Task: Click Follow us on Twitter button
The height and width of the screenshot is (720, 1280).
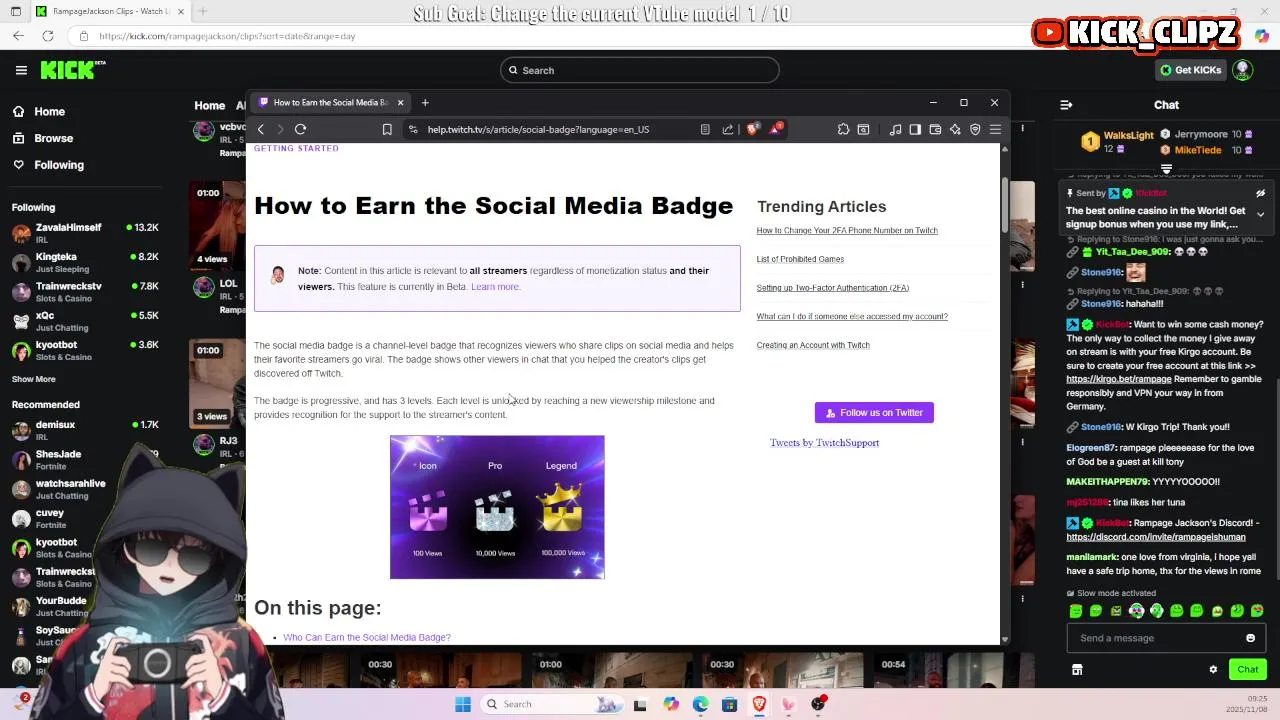Action: [874, 412]
